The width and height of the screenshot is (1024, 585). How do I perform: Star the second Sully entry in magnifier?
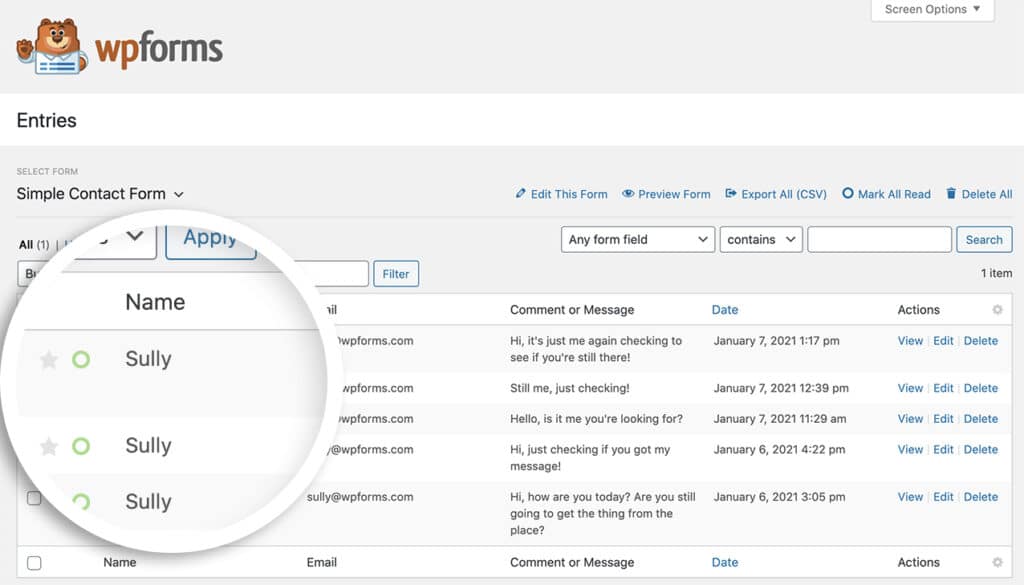point(49,446)
